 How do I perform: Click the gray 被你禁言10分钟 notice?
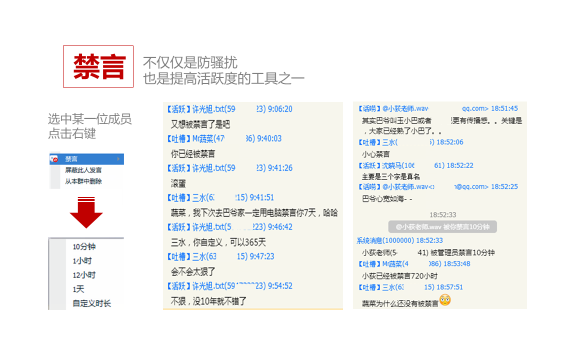pyautogui.click(x=442, y=227)
